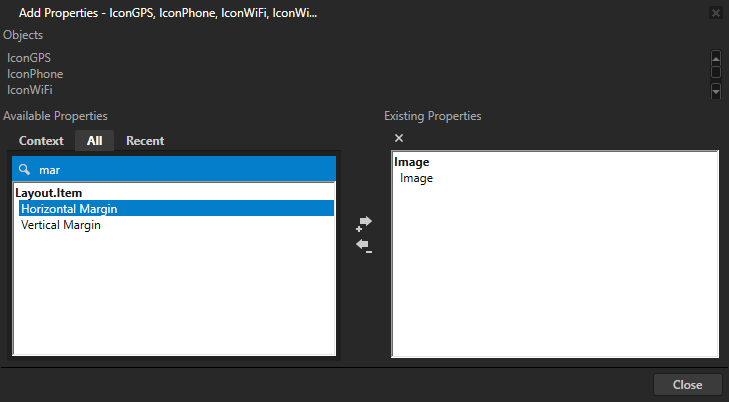The height and width of the screenshot is (402, 729).
Task: Open the Recent tab
Action: coord(145,141)
